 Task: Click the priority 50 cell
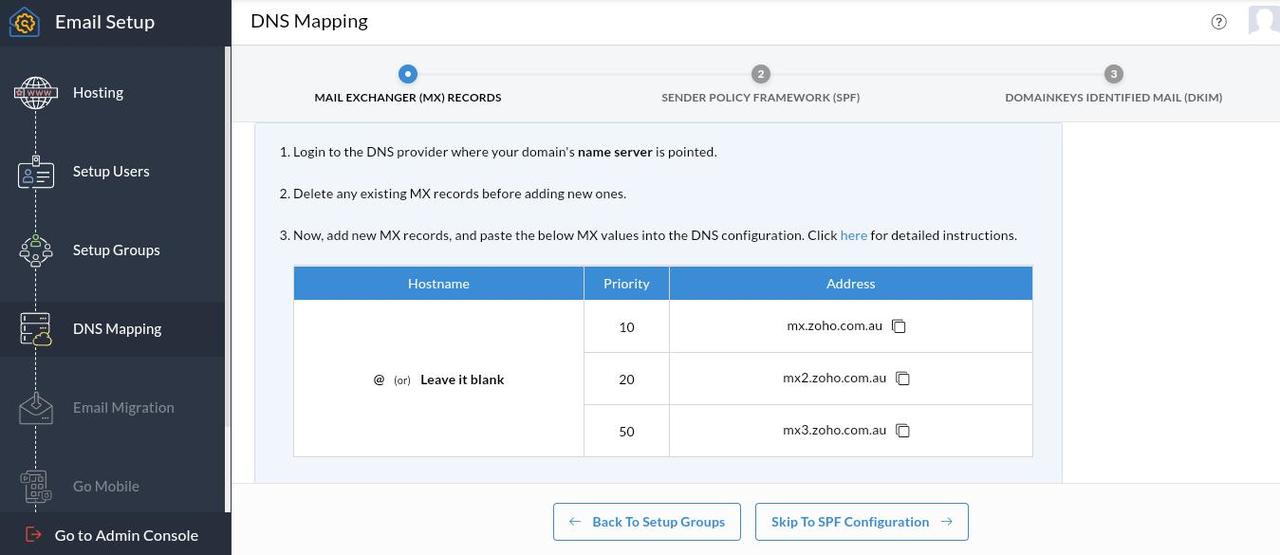626,431
